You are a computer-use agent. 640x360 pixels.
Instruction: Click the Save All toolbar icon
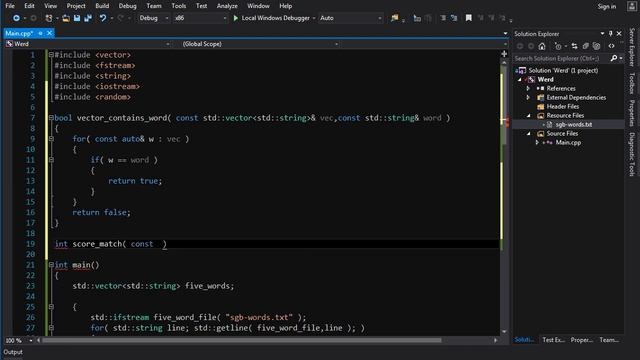88,18
